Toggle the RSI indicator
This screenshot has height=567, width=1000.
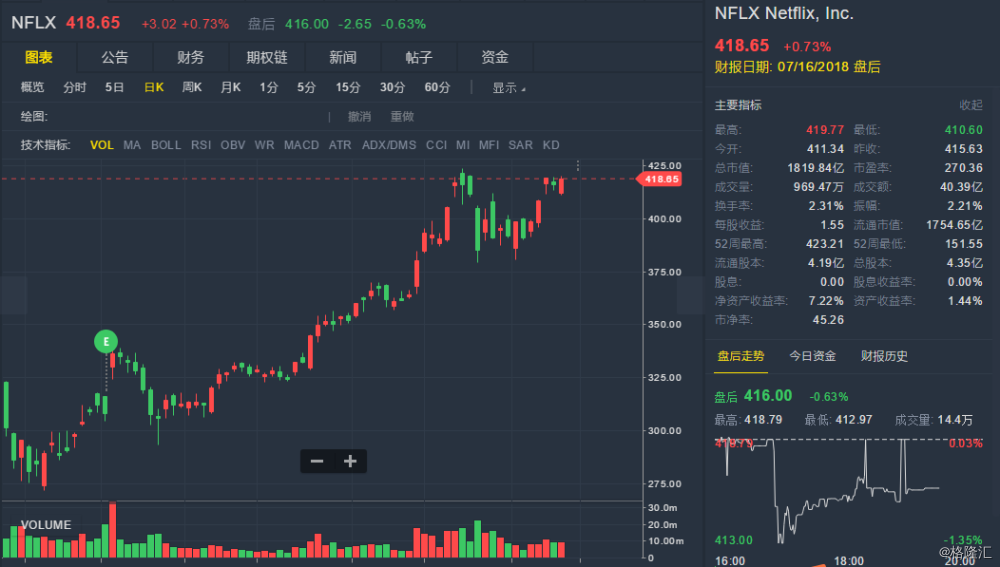[201, 145]
